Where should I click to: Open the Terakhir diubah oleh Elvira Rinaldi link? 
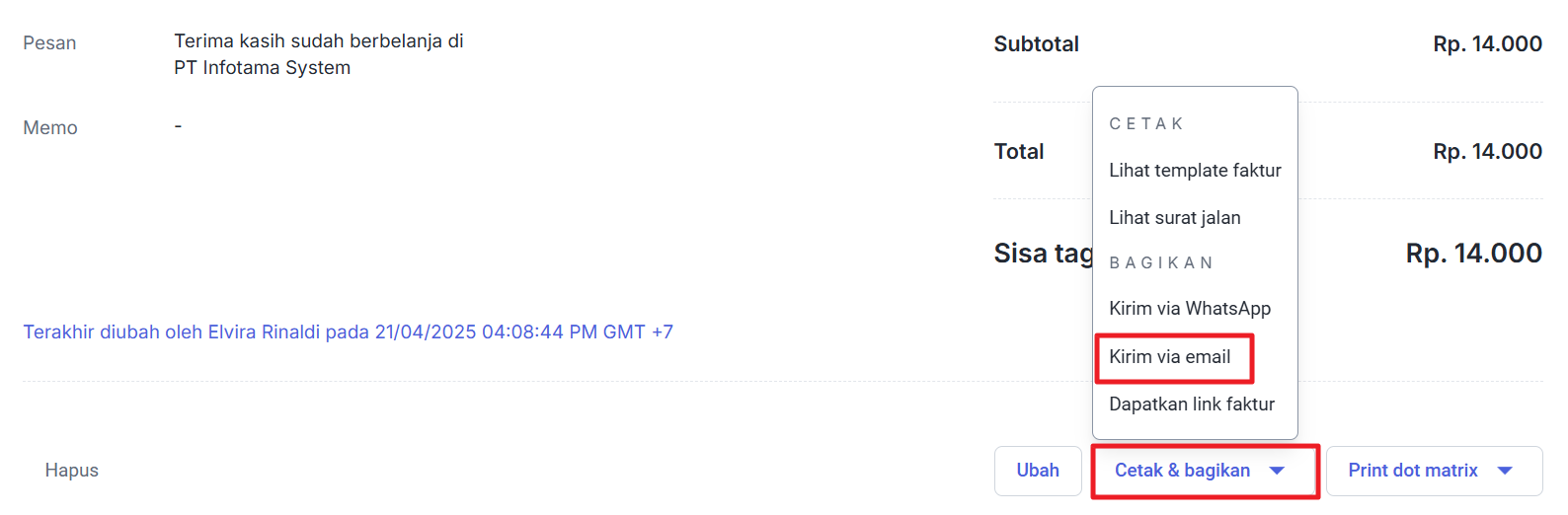(x=348, y=332)
